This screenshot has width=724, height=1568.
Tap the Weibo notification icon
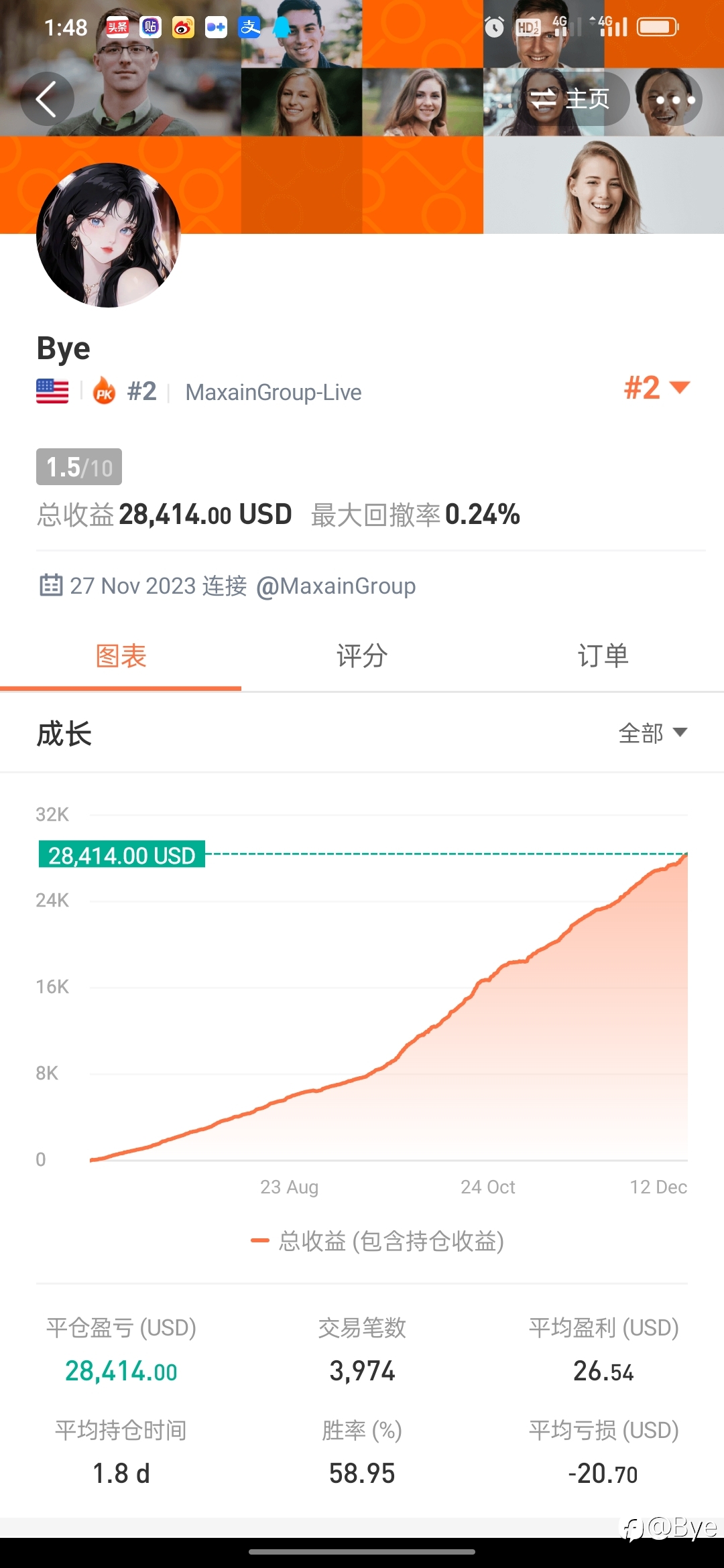183,27
